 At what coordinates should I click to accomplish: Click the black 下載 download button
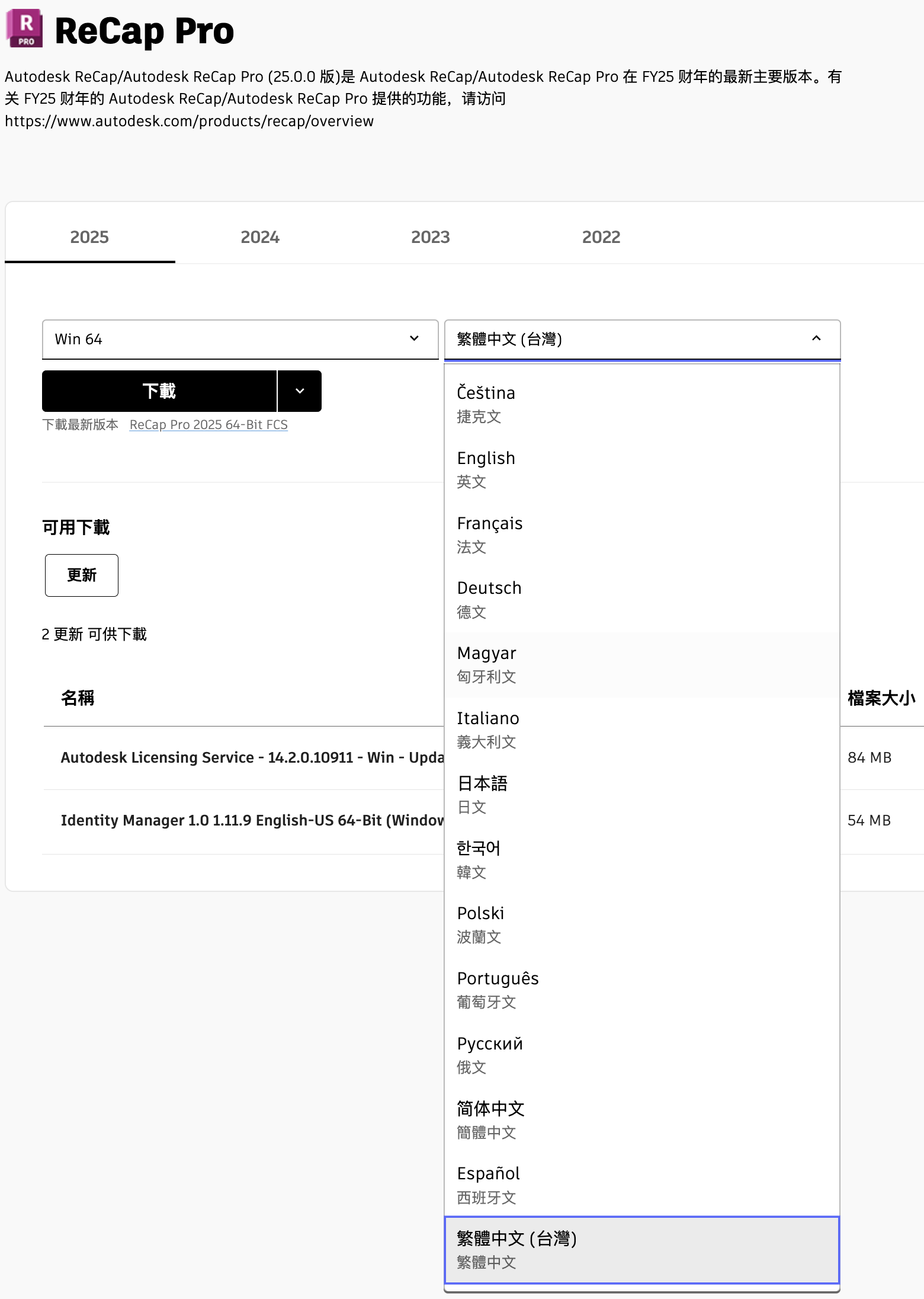[159, 391]
